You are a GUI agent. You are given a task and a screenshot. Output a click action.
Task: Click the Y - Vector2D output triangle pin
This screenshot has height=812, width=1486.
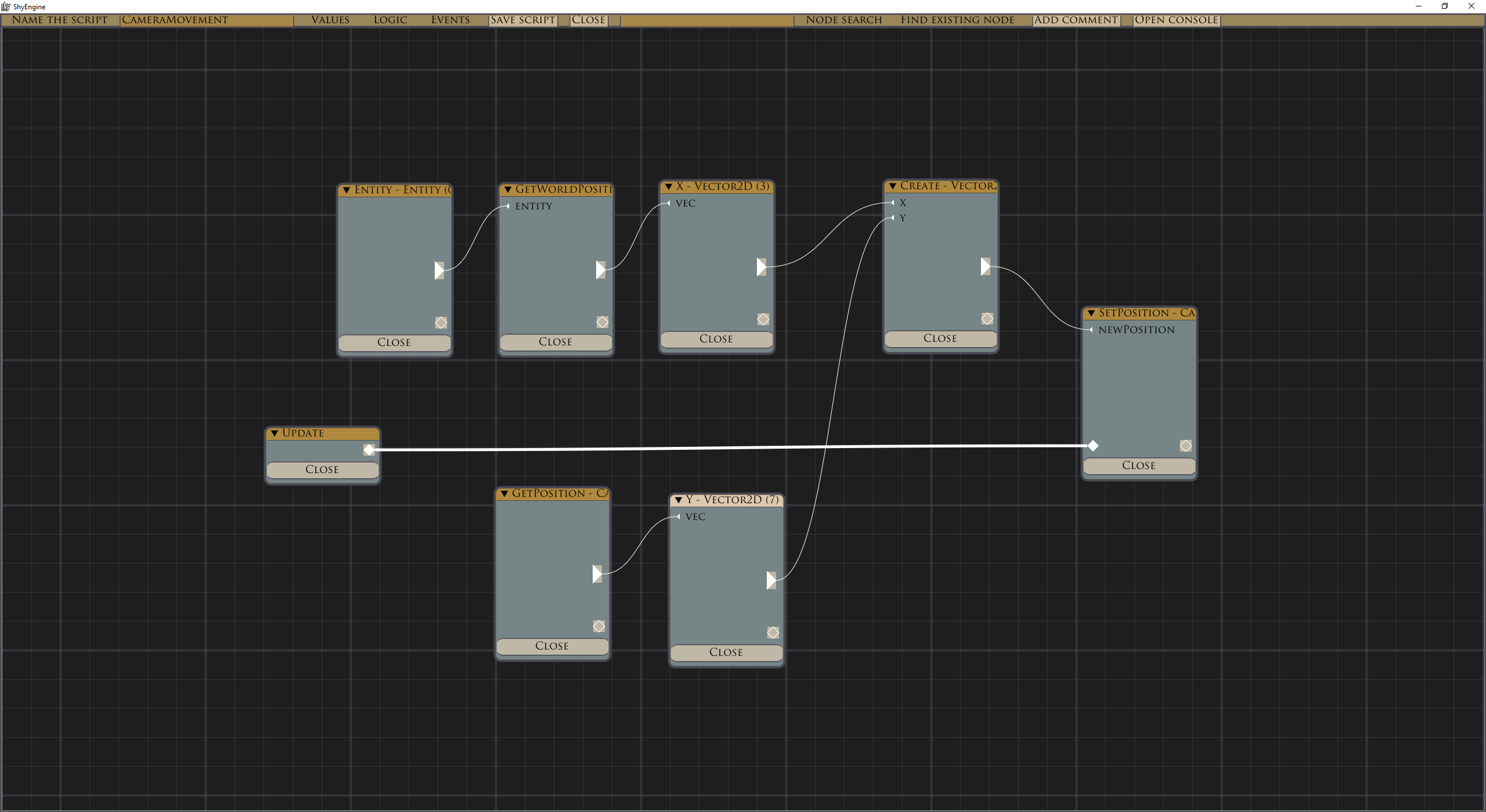(x=771, y=580)
